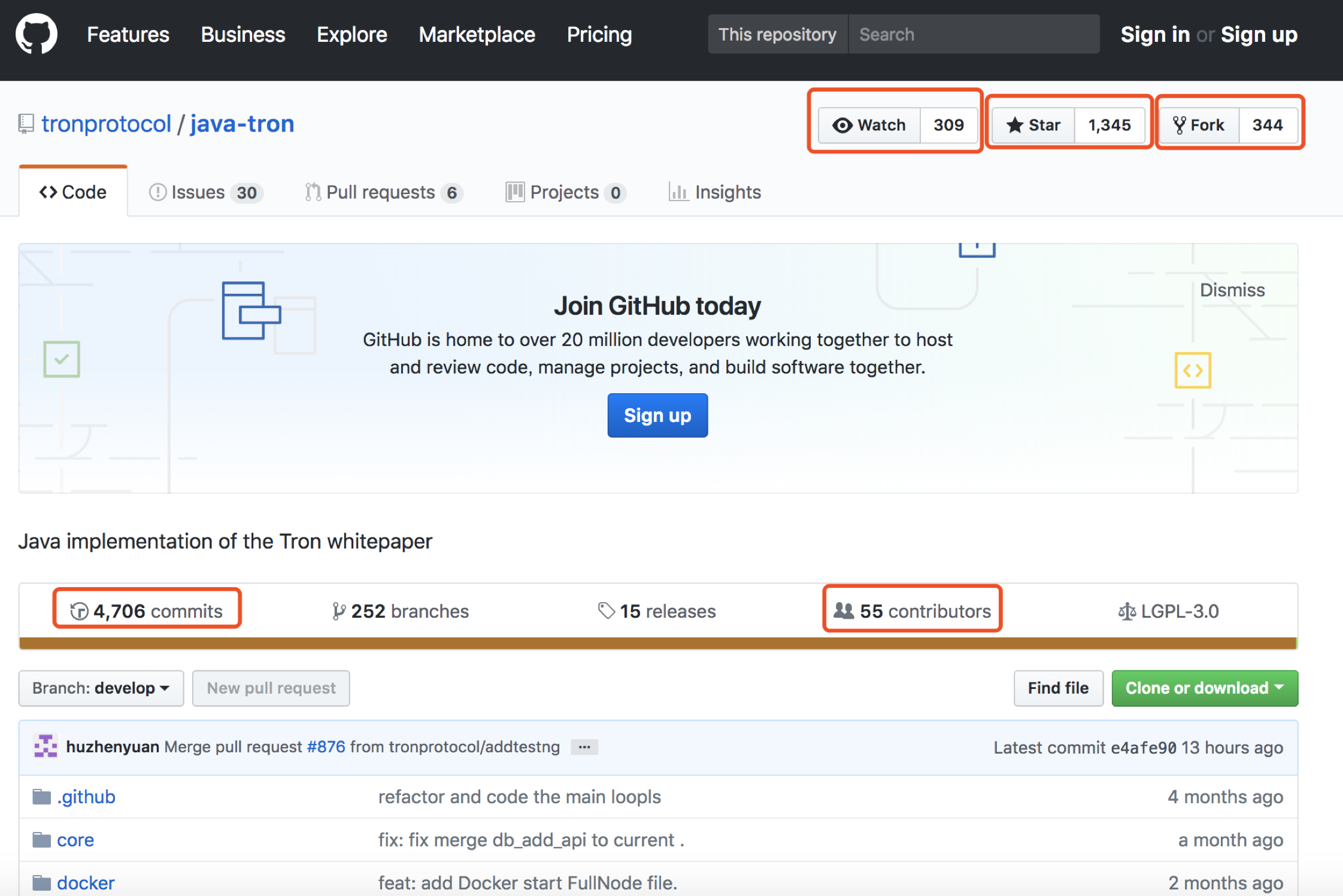The height and width of the screenshot is (896, 1343).
Task: View the 4,706 commits history
Action: tap(147, 611)
